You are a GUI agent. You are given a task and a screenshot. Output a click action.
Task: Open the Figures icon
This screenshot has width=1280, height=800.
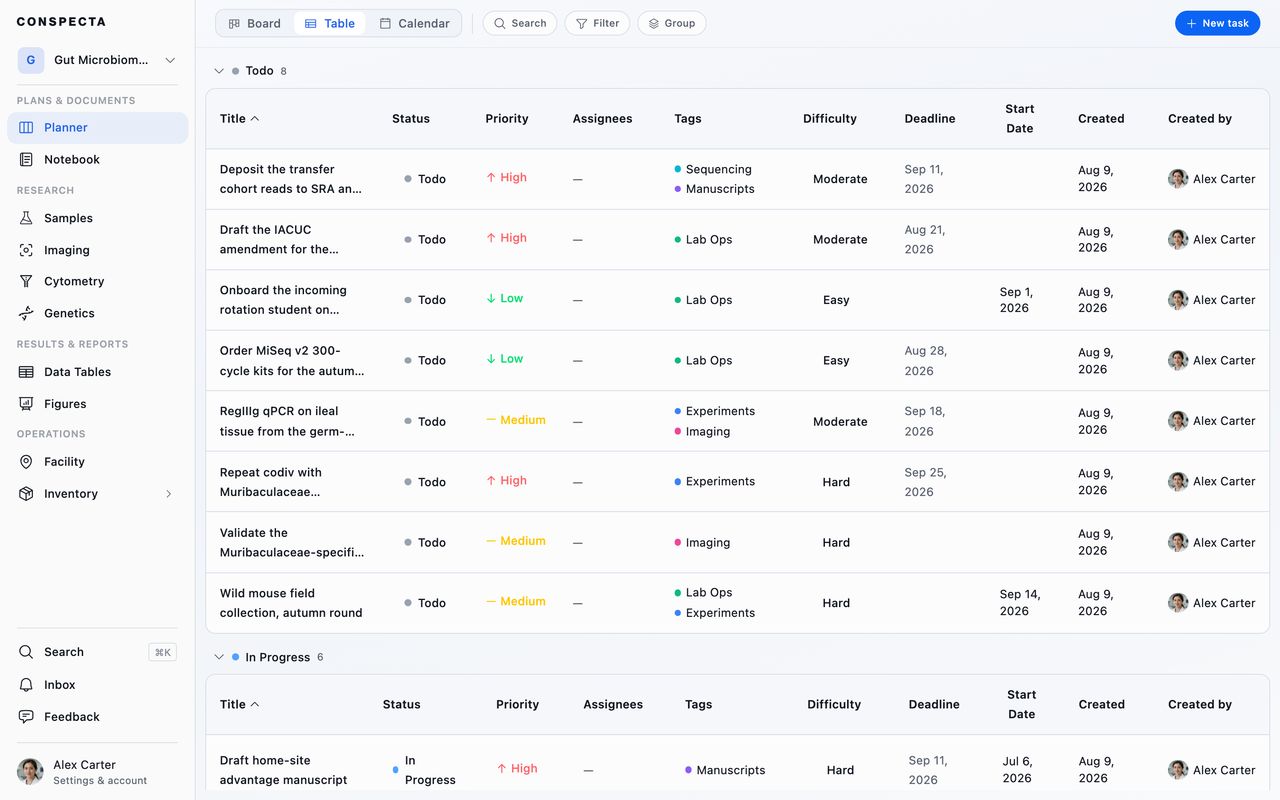click(26, 404)
